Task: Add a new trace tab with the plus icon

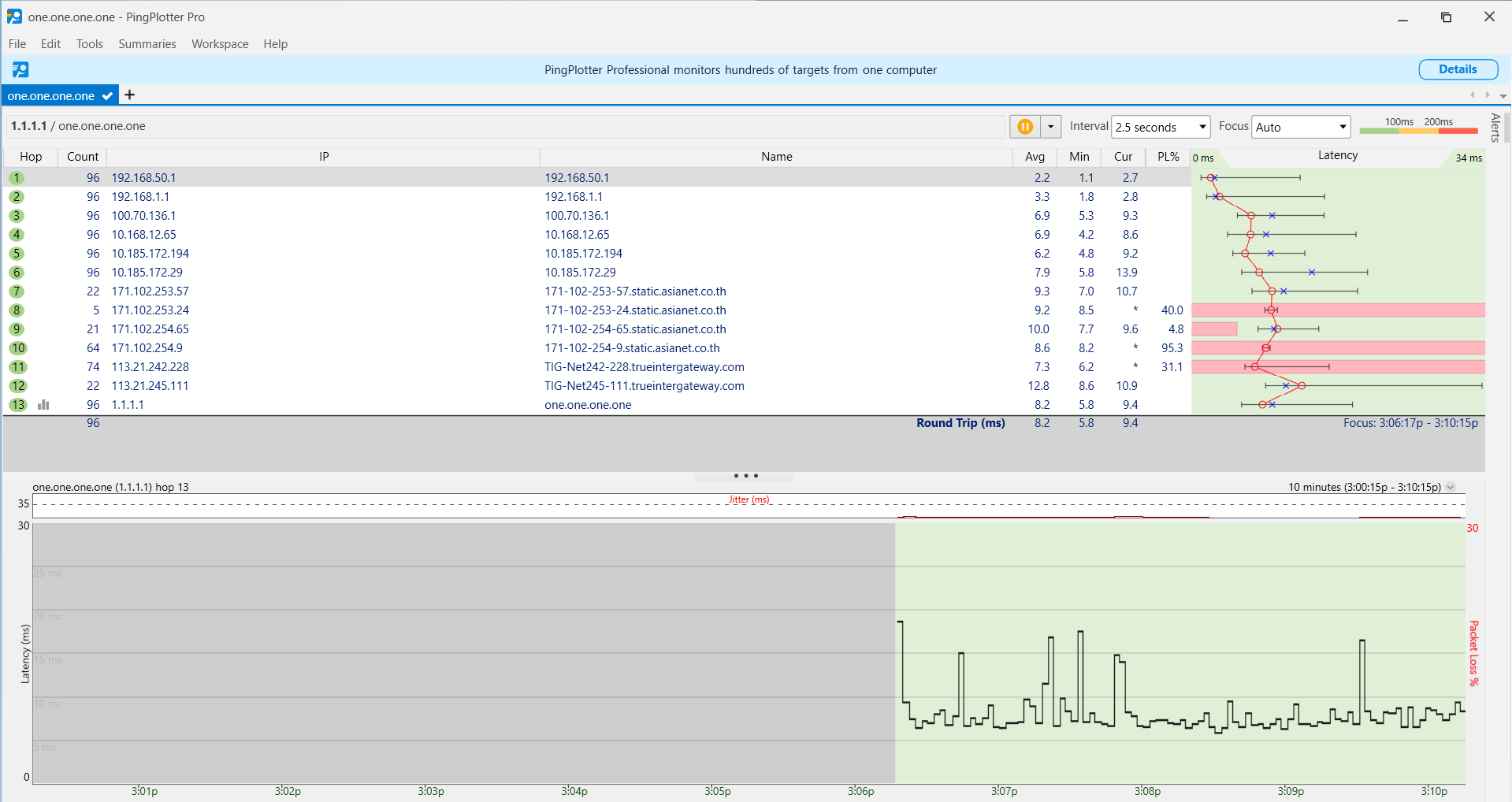Action: 130,95
